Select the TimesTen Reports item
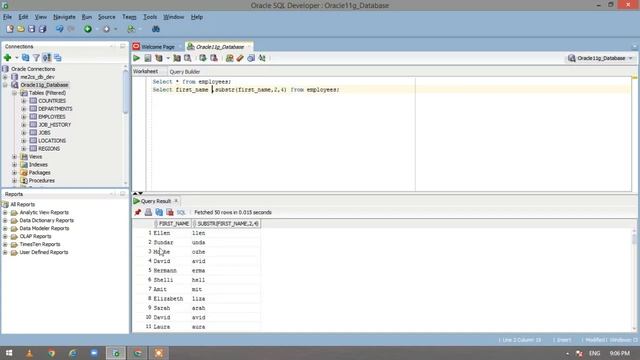Screen dimensions: 640x360 click(40, 244)
